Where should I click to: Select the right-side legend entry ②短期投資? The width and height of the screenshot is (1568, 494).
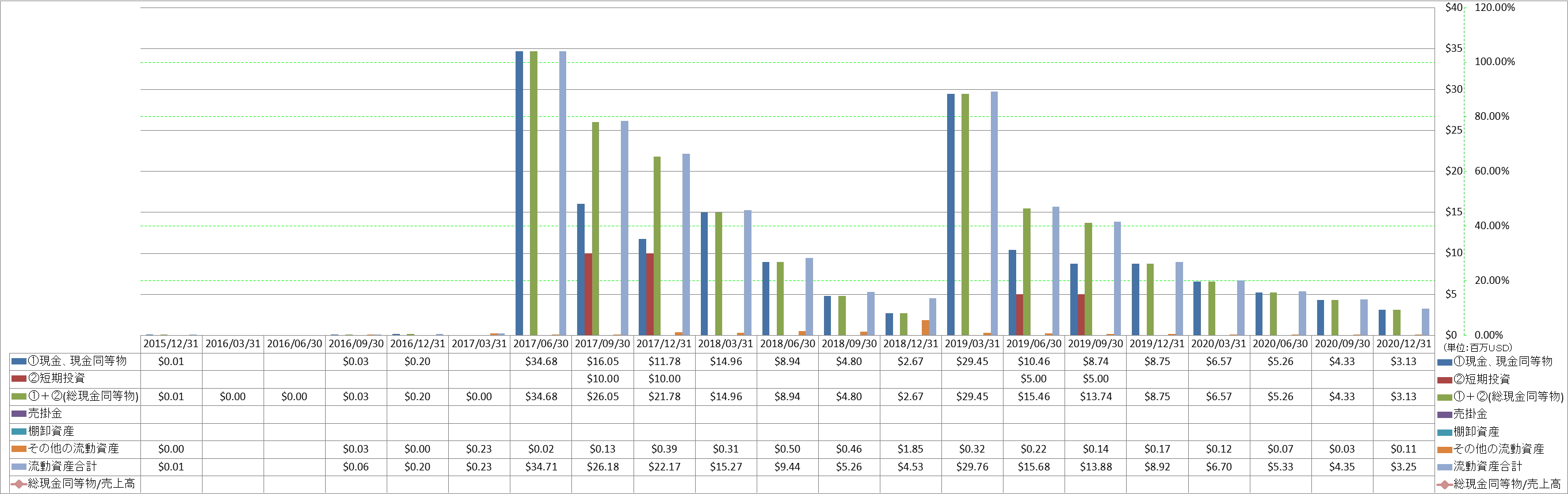pyautogui.click(x=1474, y=379)
